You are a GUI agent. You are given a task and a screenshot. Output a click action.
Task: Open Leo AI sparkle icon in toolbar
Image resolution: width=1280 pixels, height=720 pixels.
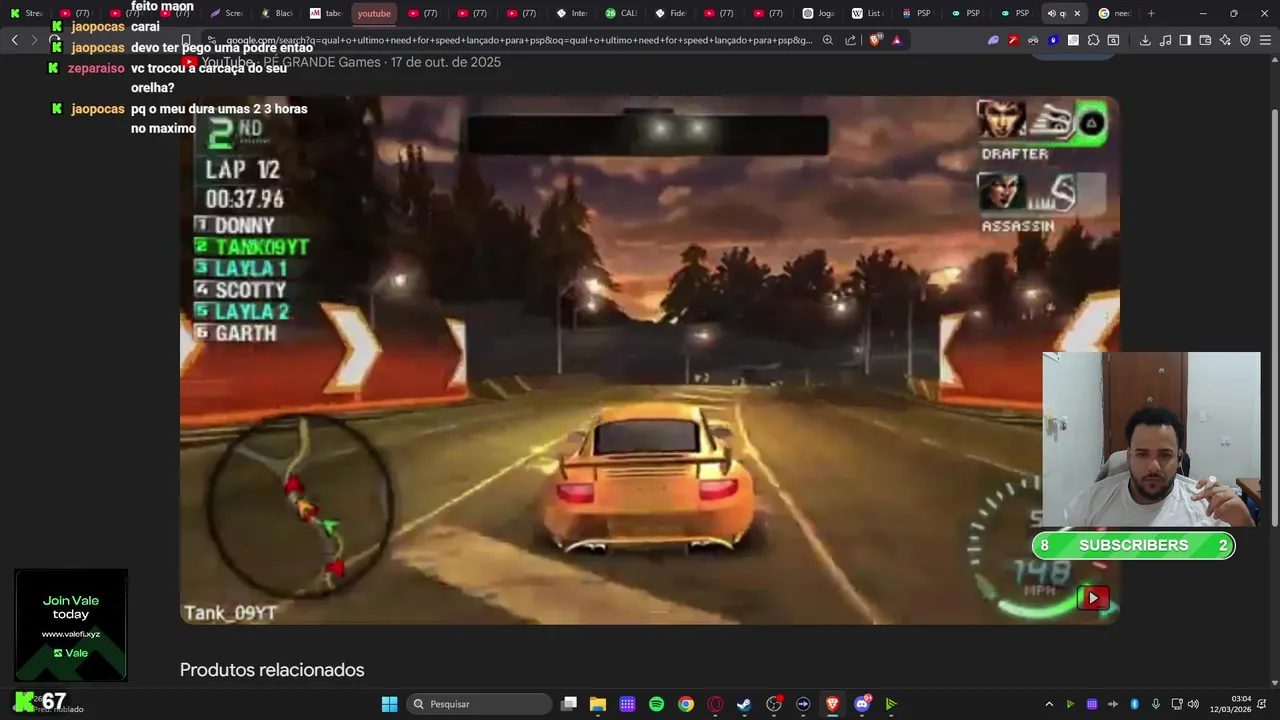point(1225,40)
